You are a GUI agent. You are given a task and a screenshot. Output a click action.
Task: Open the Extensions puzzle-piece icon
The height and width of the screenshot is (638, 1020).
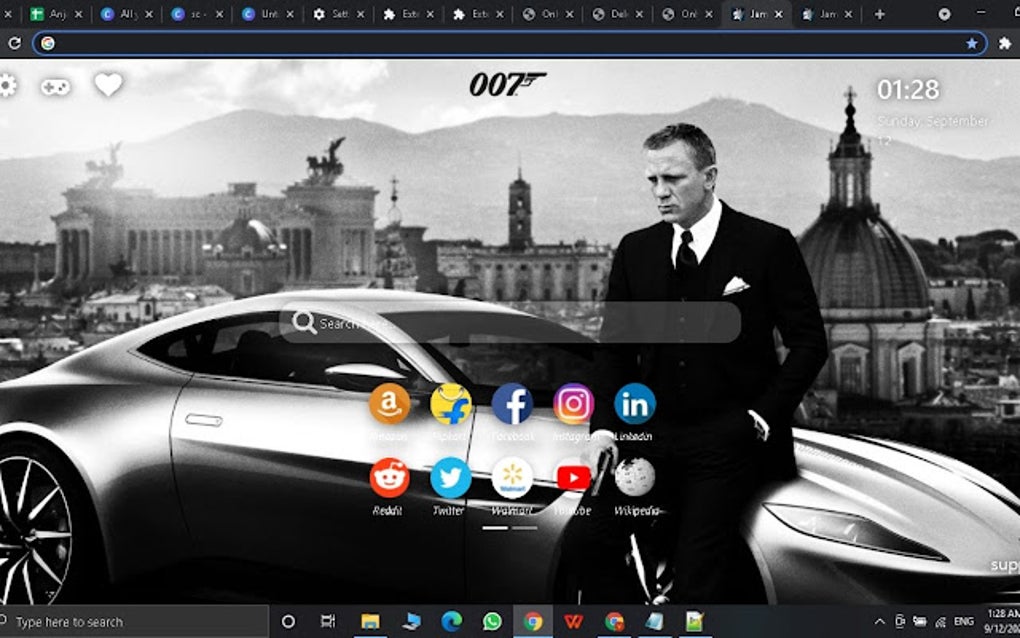[1004, 43]
